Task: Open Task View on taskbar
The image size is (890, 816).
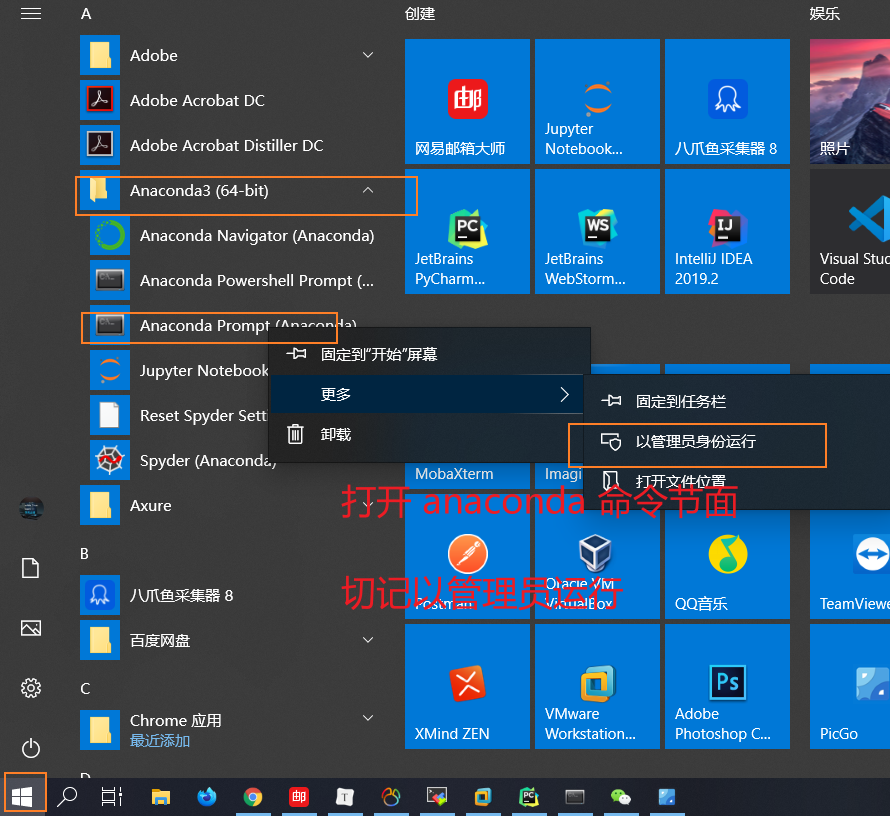Action: pyautogui.click(x=111, y=797)
